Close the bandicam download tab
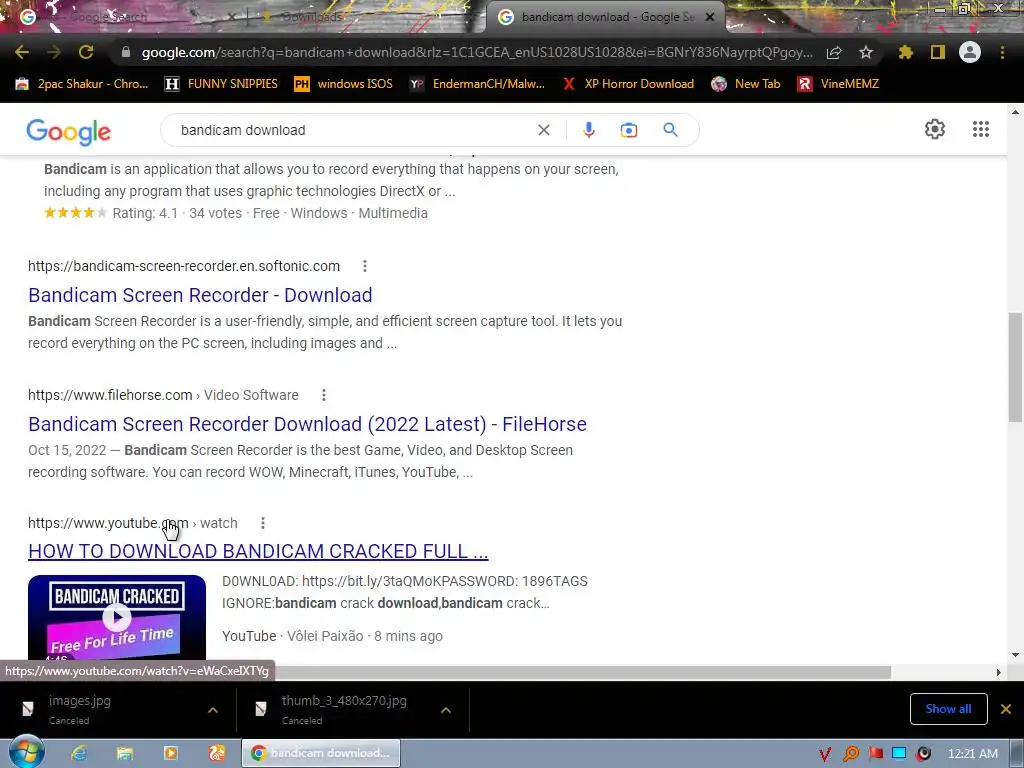1024x768 pixels. [x=710, y=17]
